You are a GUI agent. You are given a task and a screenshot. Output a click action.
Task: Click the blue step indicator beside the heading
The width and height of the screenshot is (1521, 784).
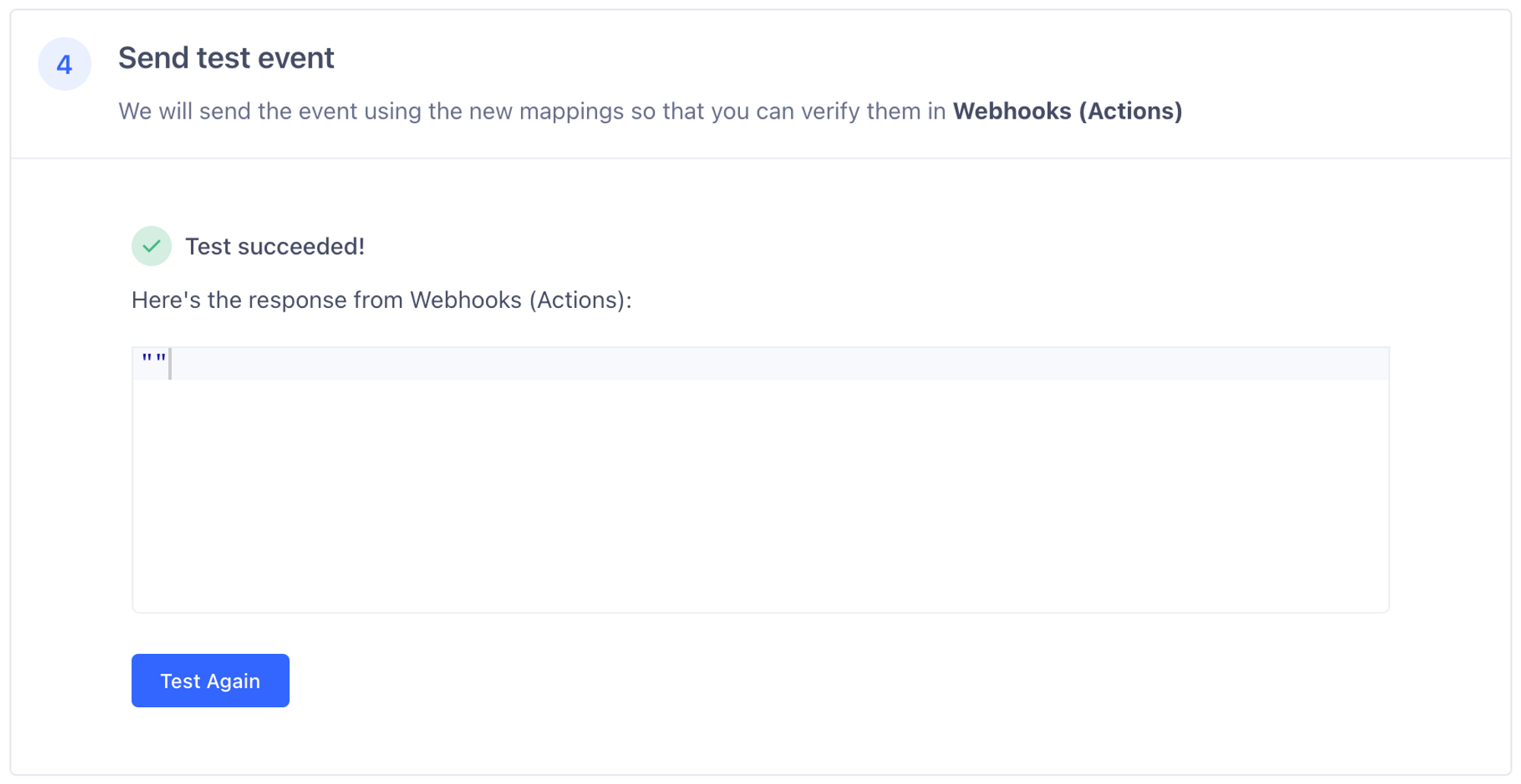click(64, 64)
